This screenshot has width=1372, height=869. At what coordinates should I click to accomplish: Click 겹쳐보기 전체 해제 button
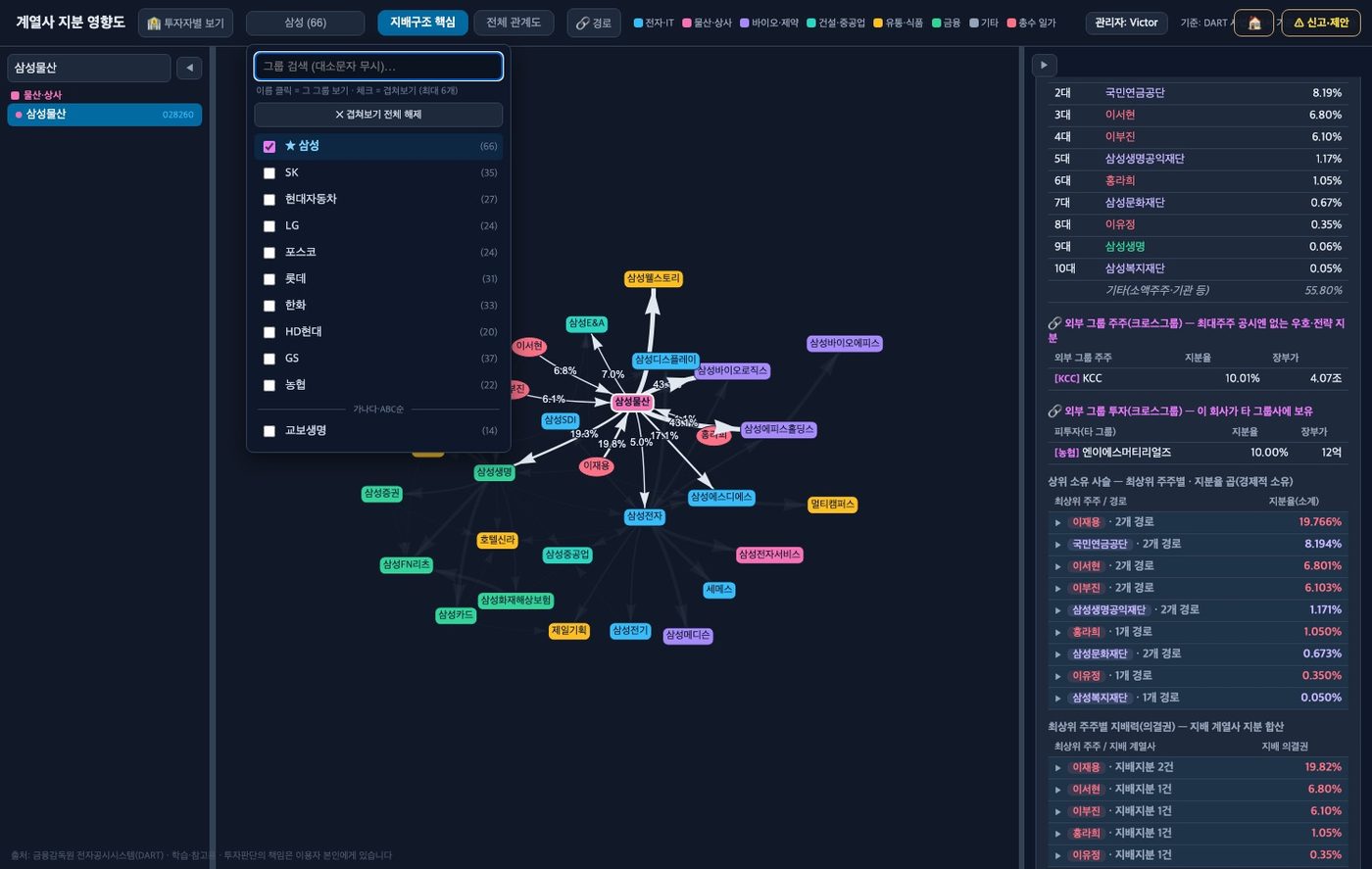coord(378,115)
